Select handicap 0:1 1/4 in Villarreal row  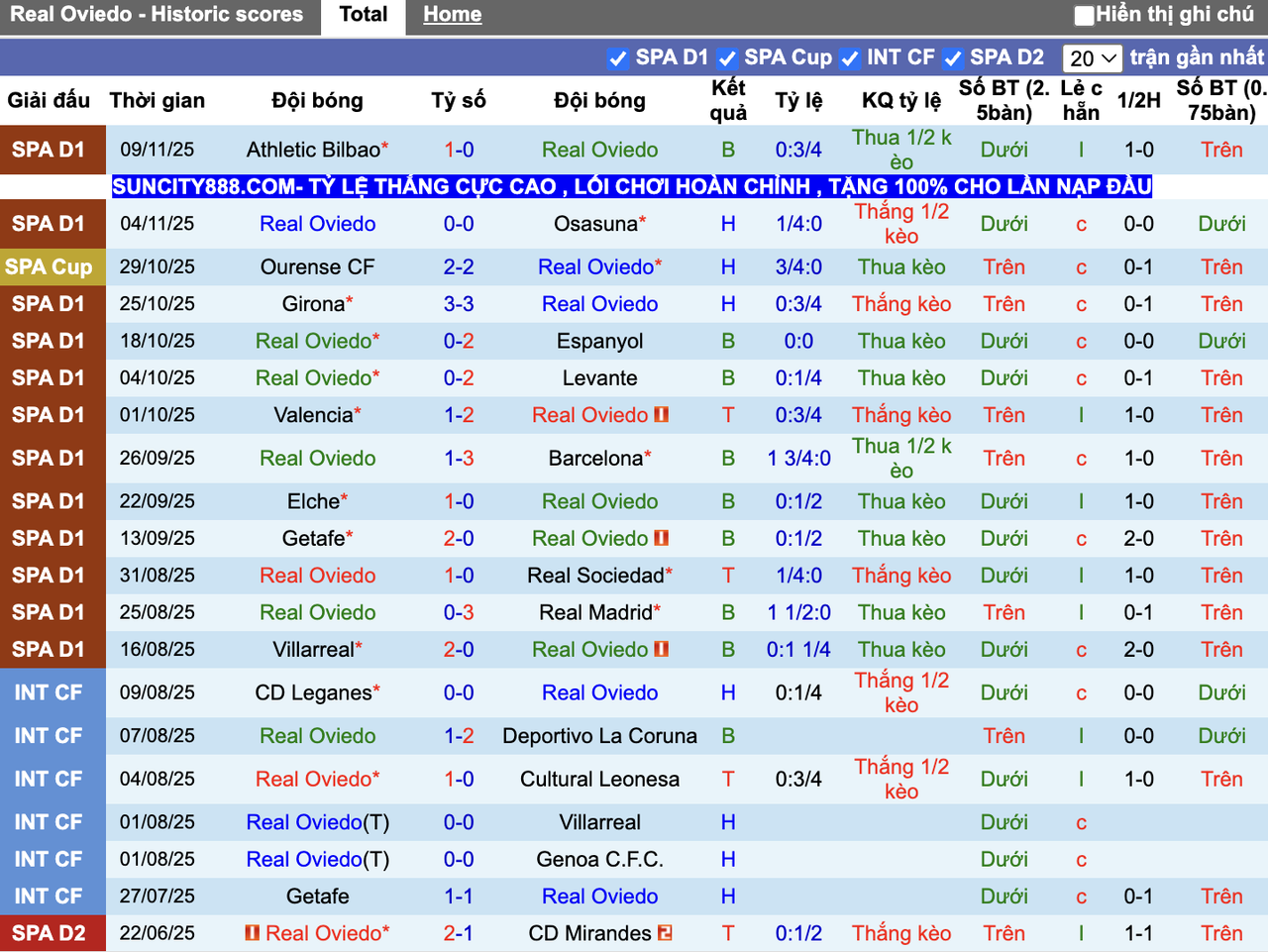(798, 649)
